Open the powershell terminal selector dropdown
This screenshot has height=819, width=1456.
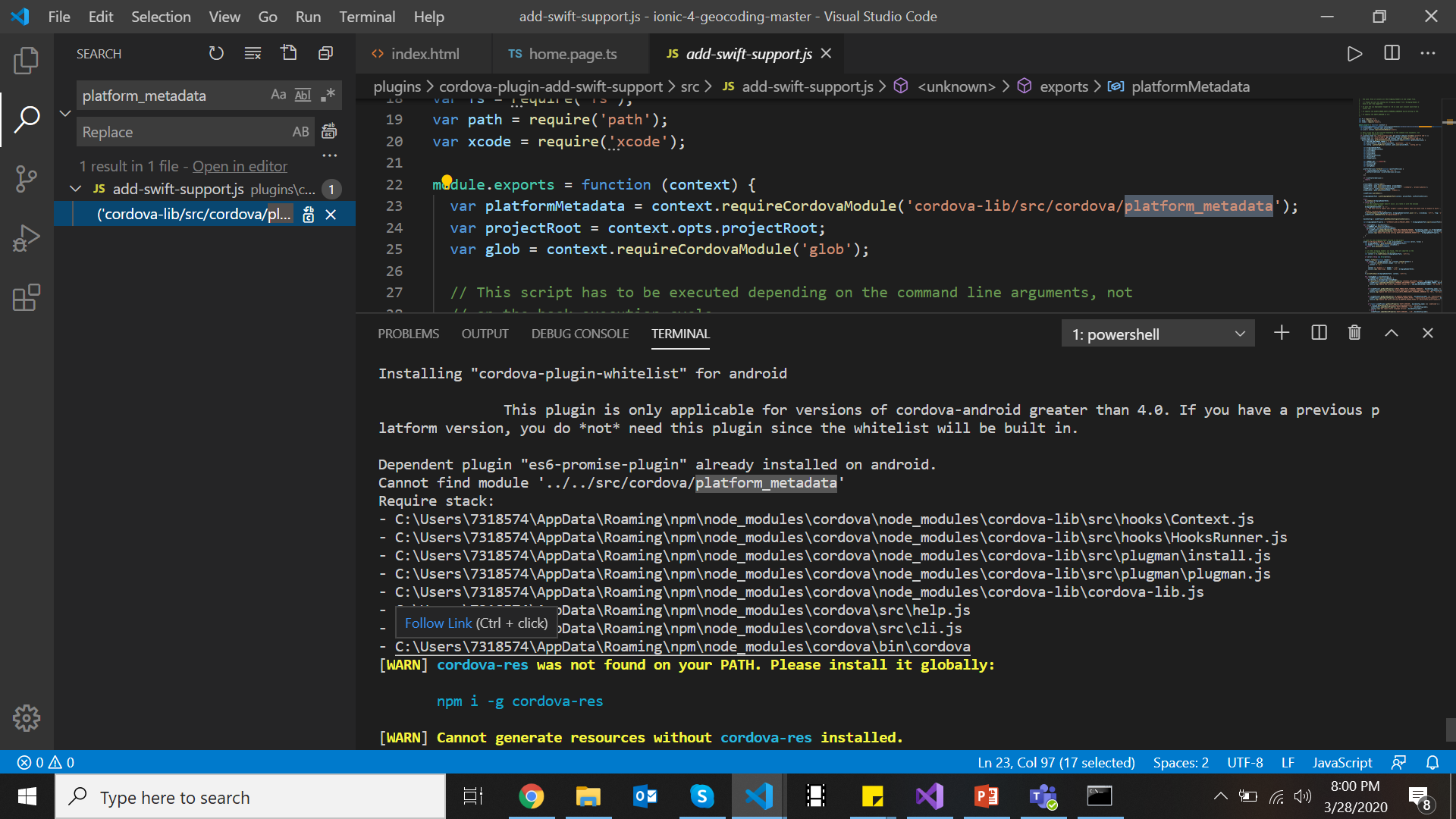[1157, 334]
